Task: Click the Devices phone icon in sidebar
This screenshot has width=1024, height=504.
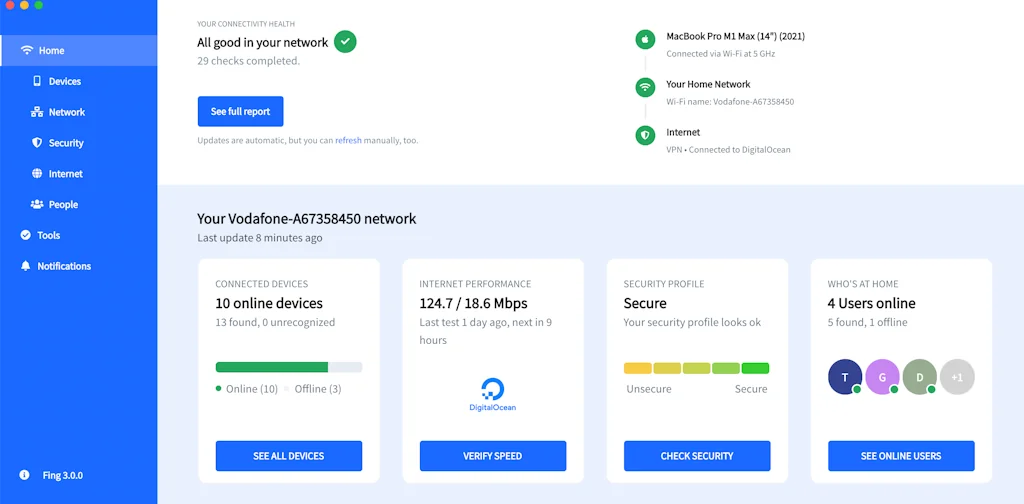Action: 37,81
